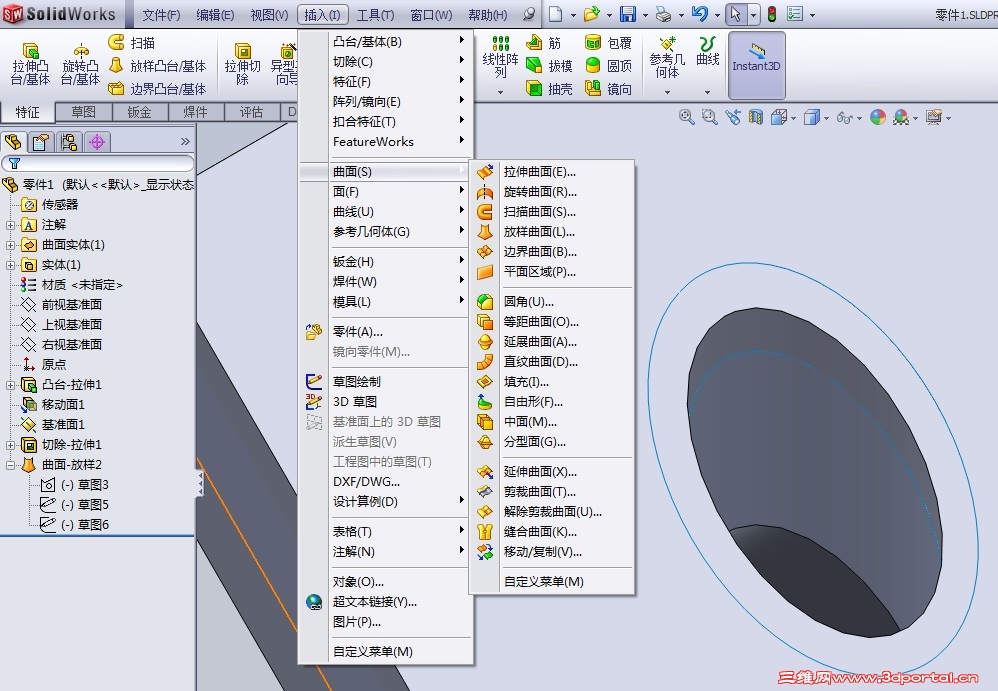Open the 凸台/基体(B) submenu
This screenshot has width=998, height=691.
386,42
